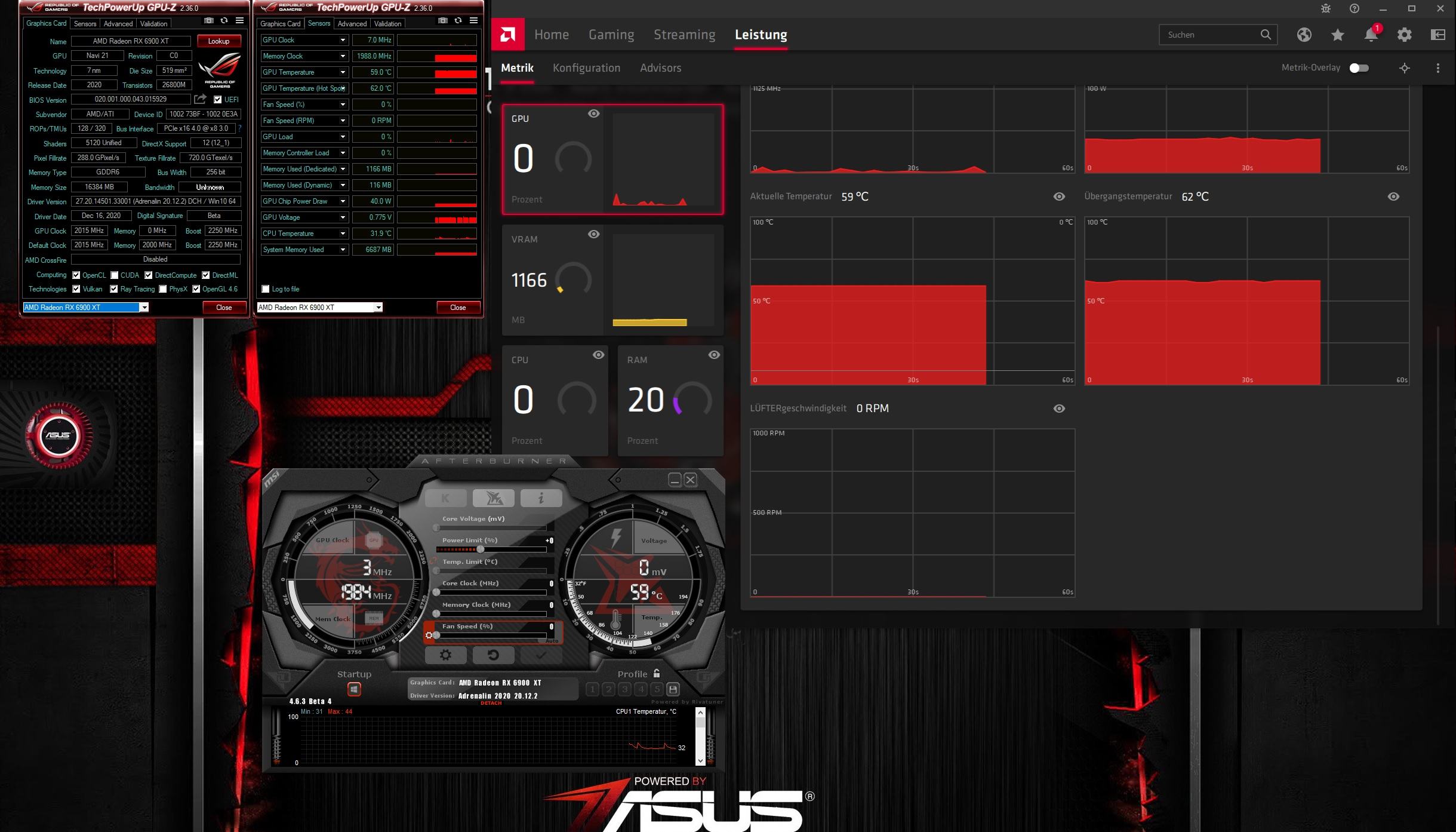Enable Log to file checkbox in GPU-Z
Screen dimensions: 1456x832
(266, 289)
